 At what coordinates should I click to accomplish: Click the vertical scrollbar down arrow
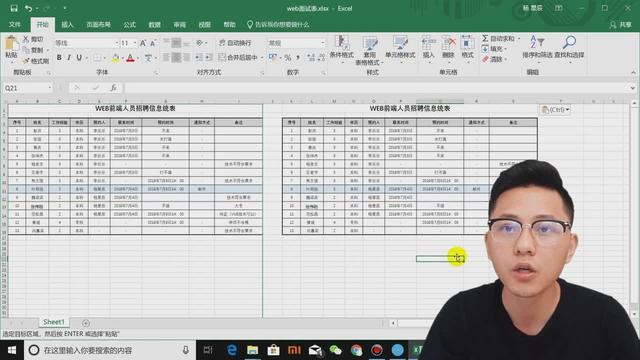[634, 314]
